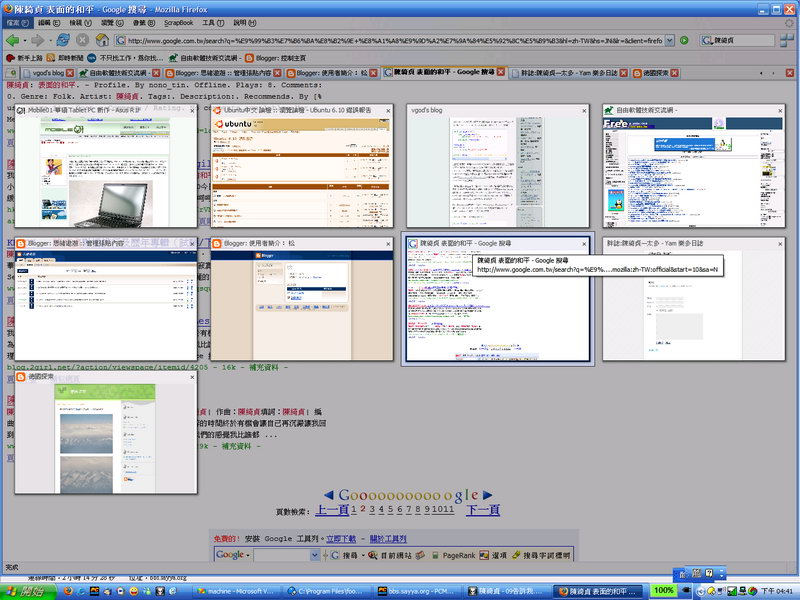
Task: Open the 檢視 (View) menu
Action: click(81, 23)
